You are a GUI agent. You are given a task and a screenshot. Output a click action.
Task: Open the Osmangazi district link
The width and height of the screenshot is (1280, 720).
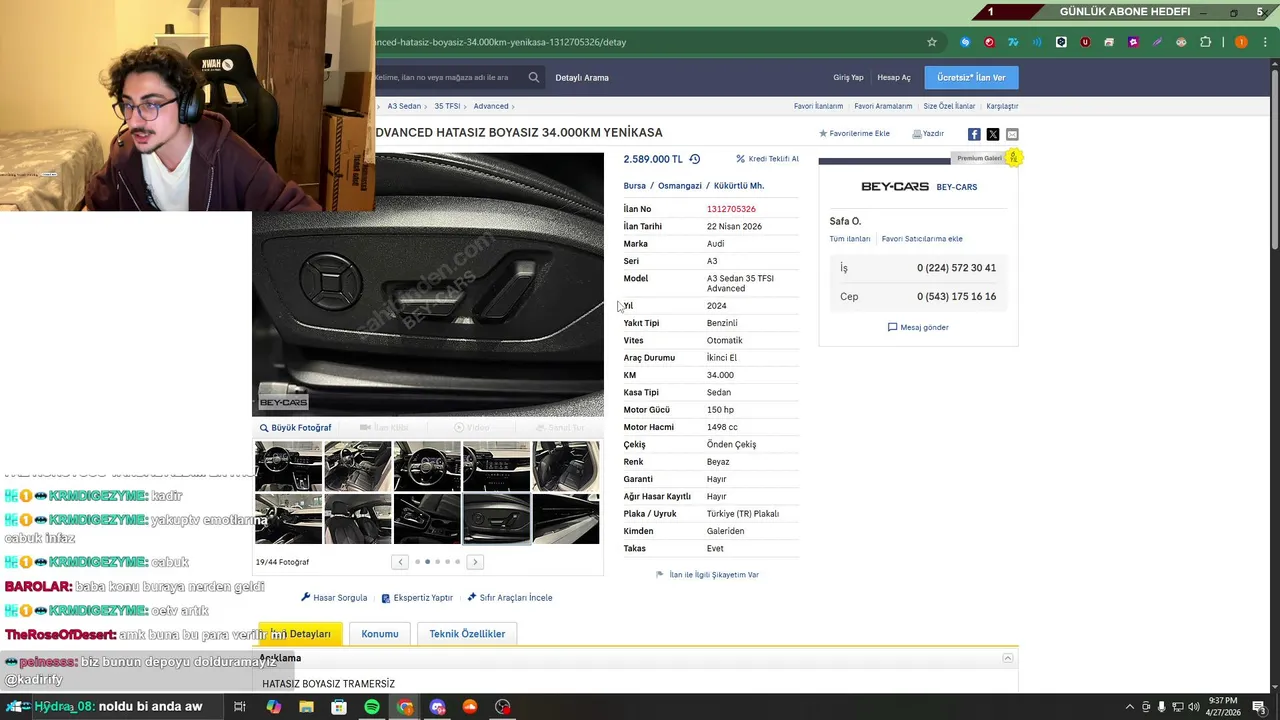tap(679, 186)
